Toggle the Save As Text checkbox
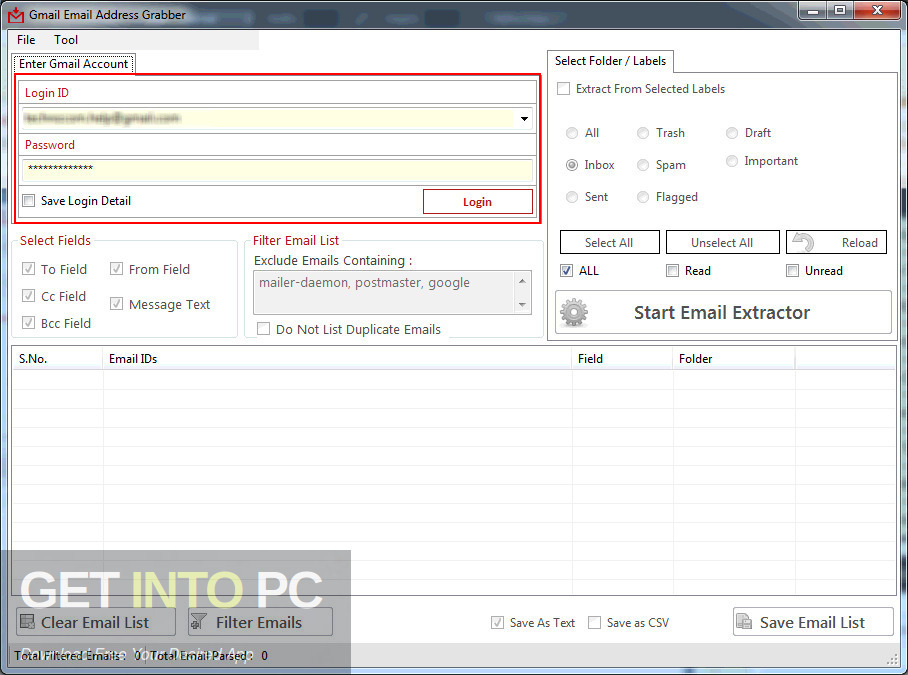 [x=497, y=622]
